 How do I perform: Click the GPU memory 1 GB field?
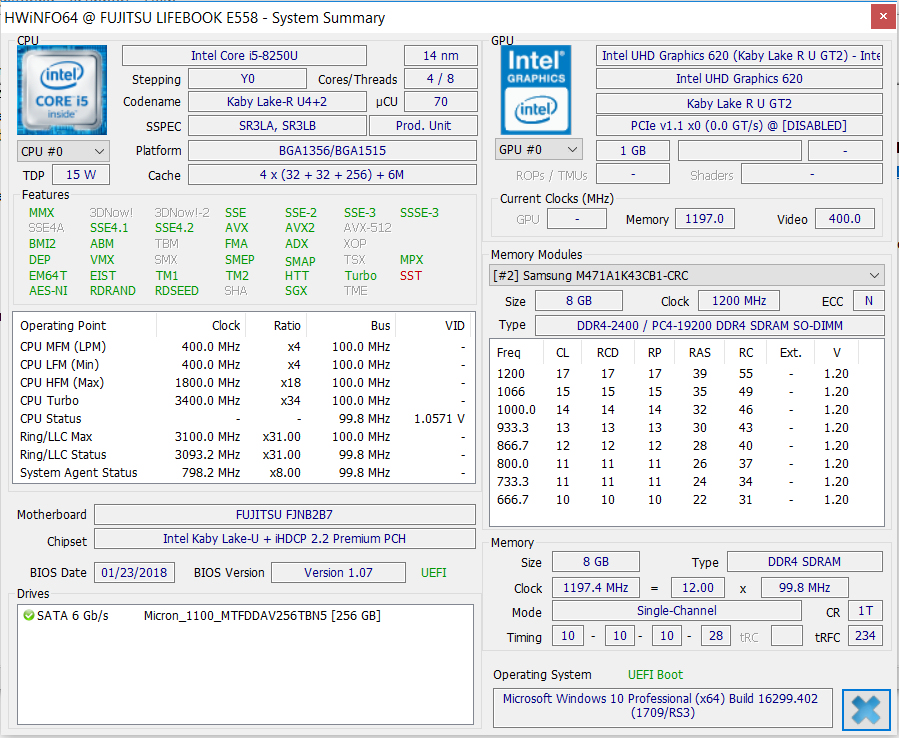tap(633, 150)
